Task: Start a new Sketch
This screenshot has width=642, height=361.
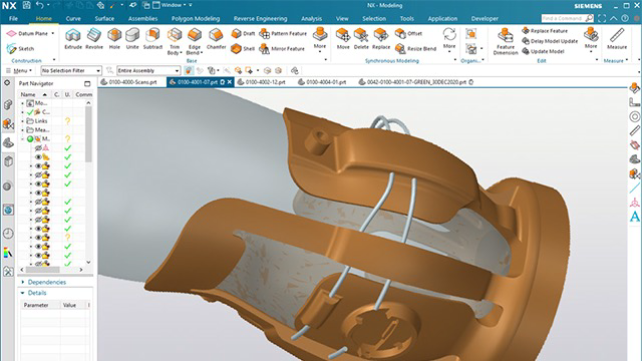Action: 20,49
